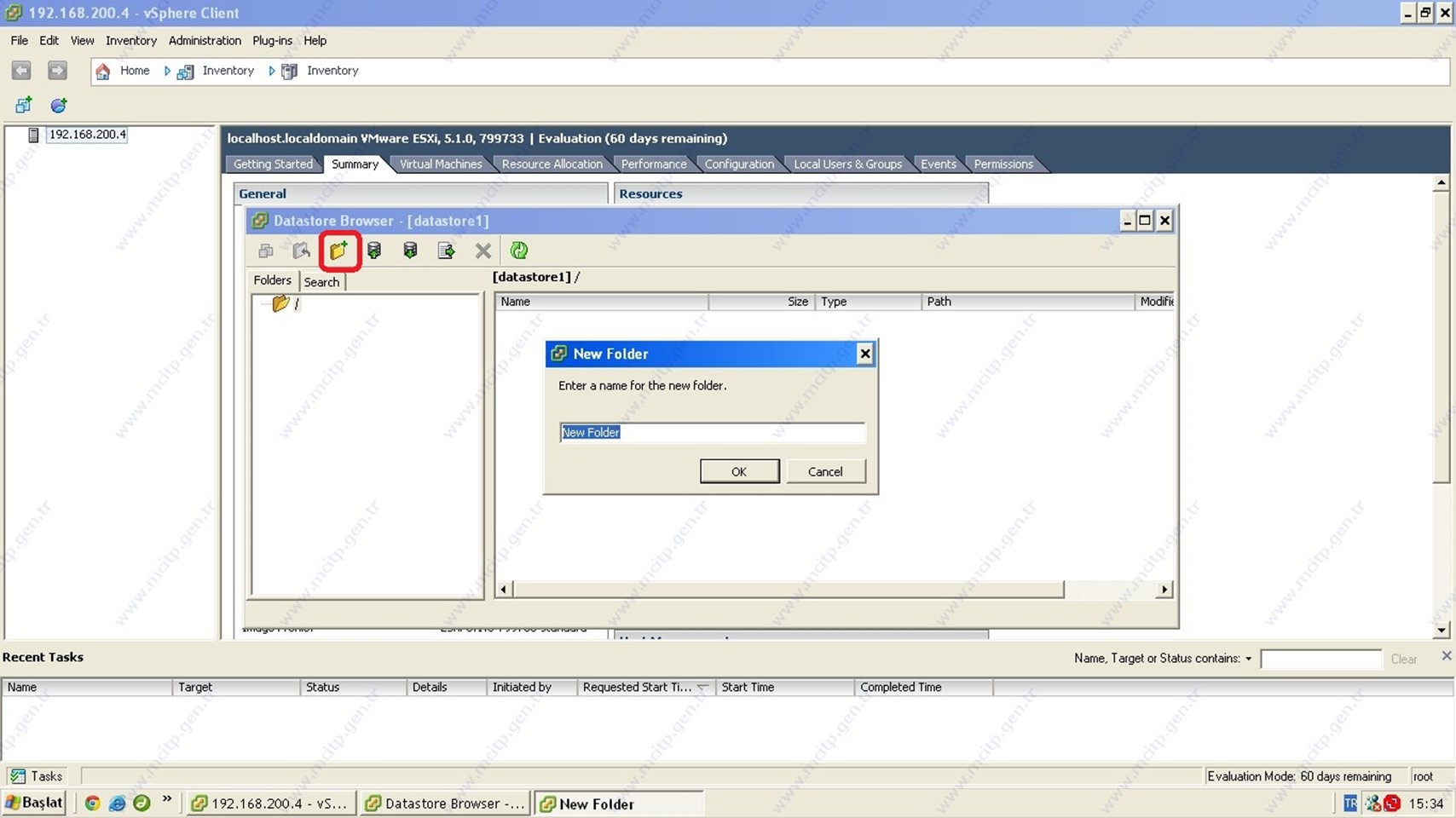Switch to the Resource Allocation tab
Screen dimensions: 1456x818
pyautogui.click(x=552, y=164)
